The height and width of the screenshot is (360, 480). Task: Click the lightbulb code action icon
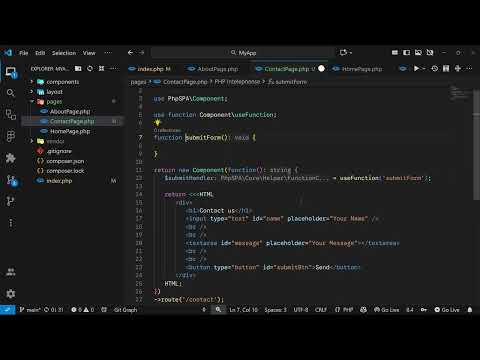[158, 122]
